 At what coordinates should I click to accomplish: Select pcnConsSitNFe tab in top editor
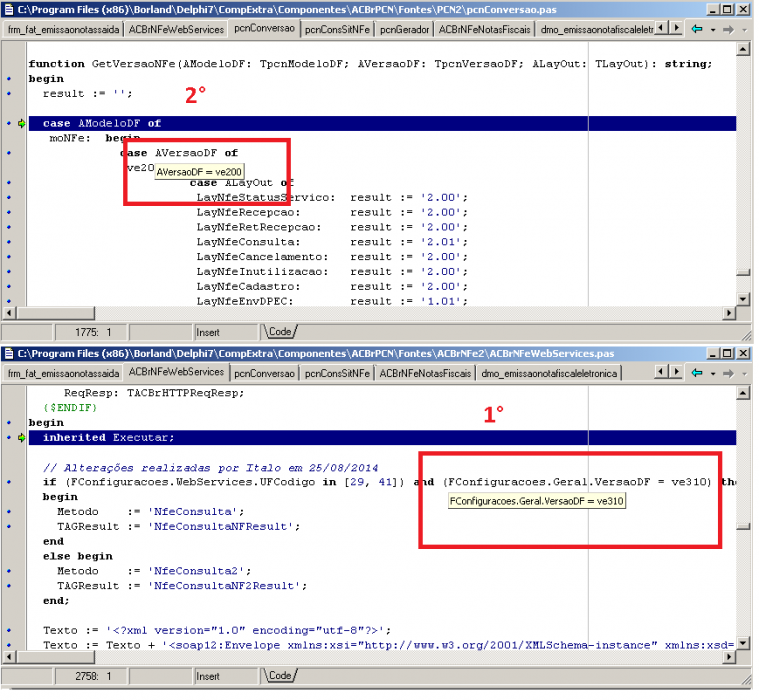tap(337, 30)
